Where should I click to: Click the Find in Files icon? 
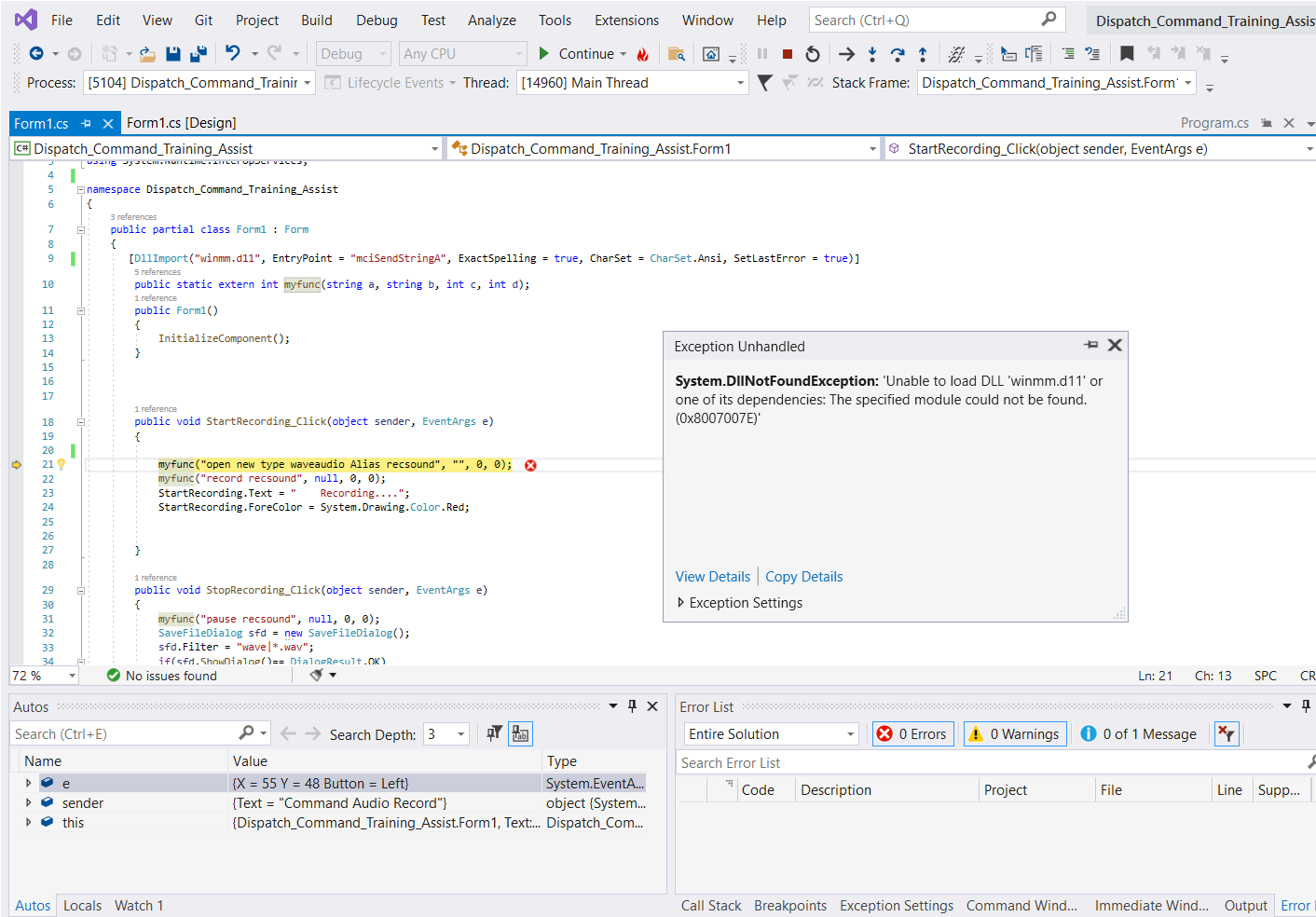677,54
